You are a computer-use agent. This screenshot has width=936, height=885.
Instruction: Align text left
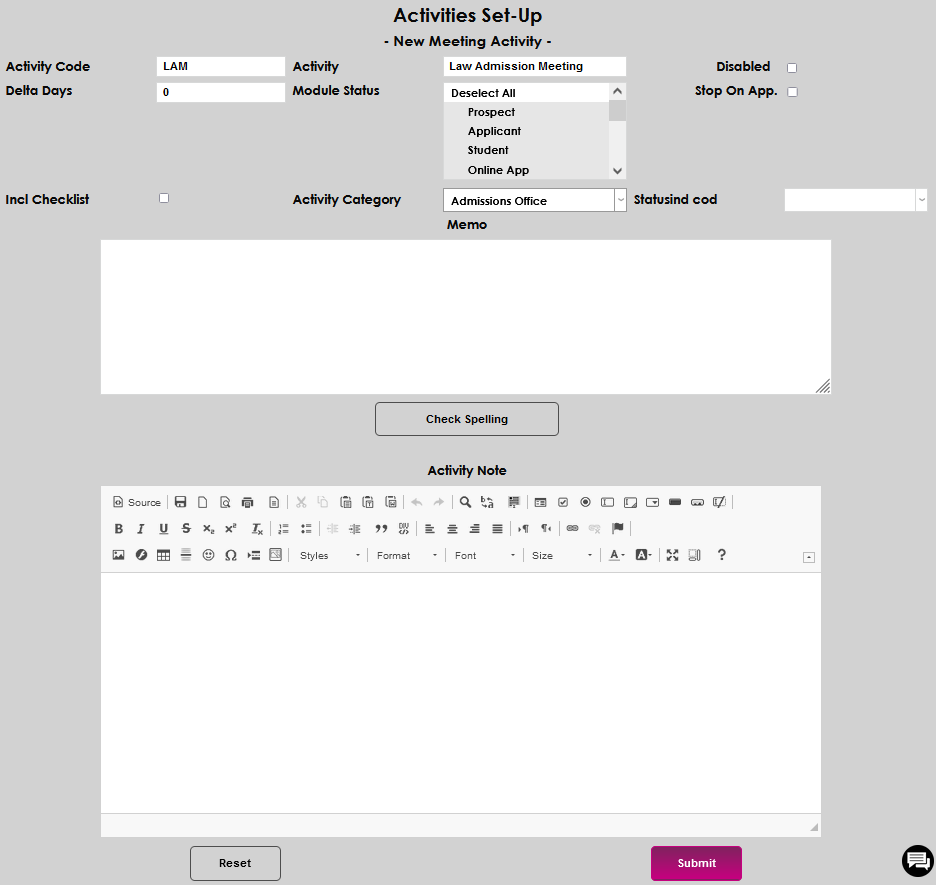click(430, 529)
